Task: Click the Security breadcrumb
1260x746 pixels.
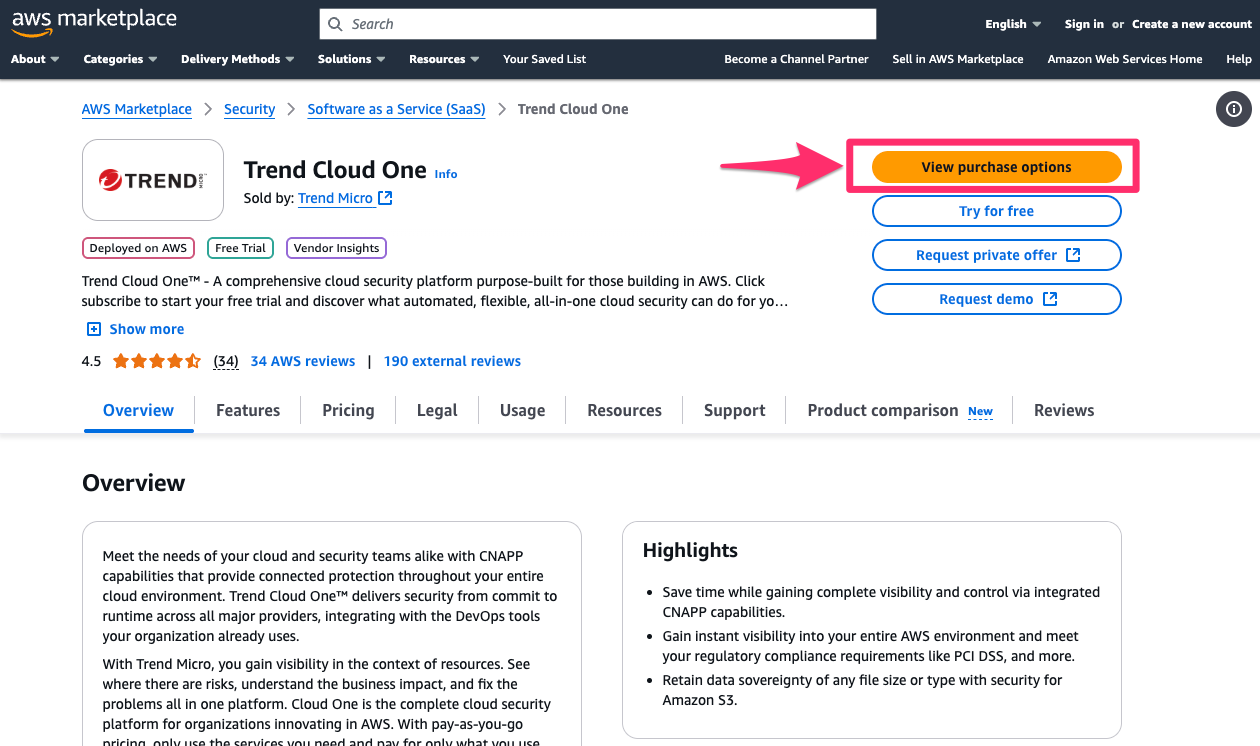Action: coord(250,109)
